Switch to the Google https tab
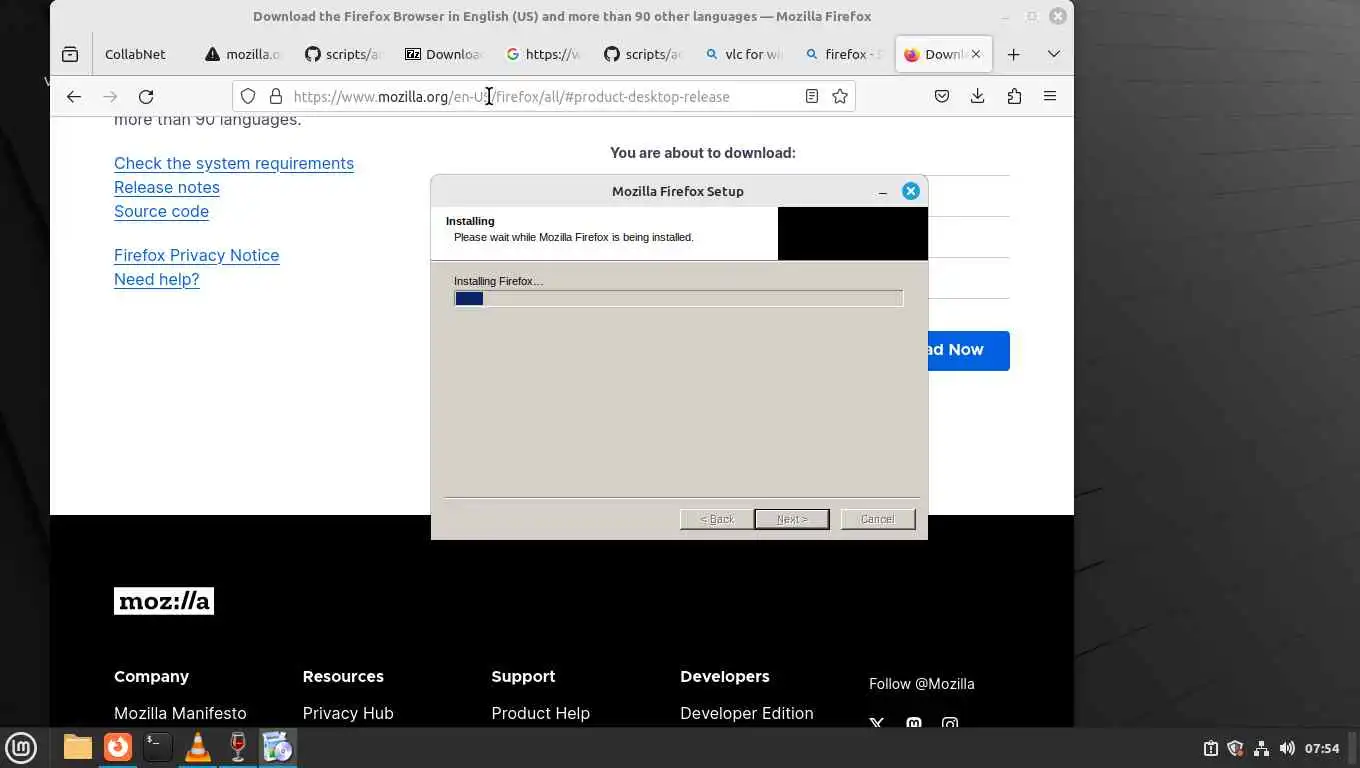Viewport: 1360px width, 768px height. pyautogui.click(x=543, y=54)
